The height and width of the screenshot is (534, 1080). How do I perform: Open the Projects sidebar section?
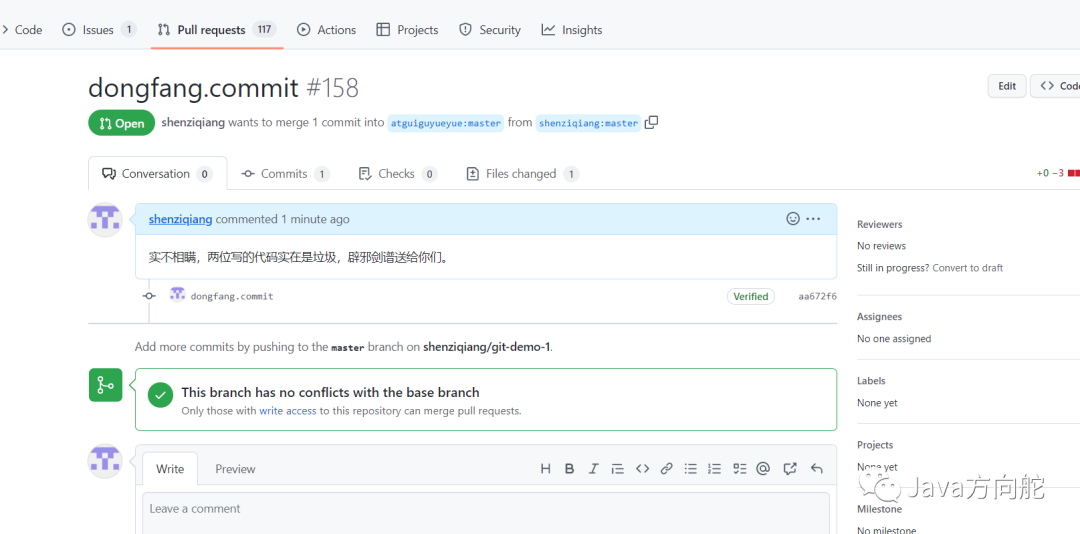[x=875, y=444]
